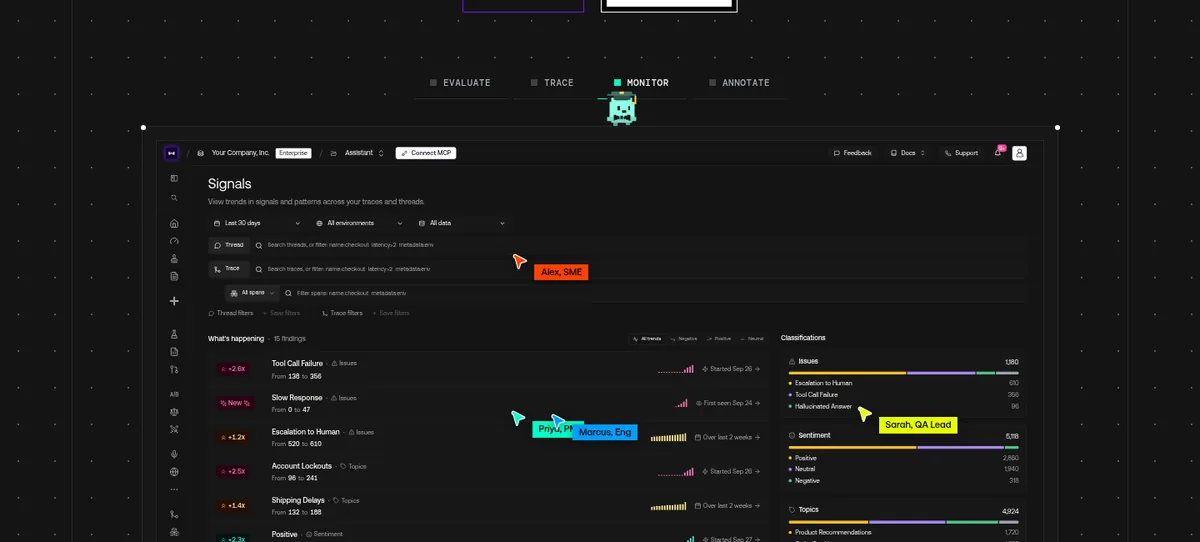Click the microphone sidebar icon
This screenshot has width=1200, height=542.
174,454
